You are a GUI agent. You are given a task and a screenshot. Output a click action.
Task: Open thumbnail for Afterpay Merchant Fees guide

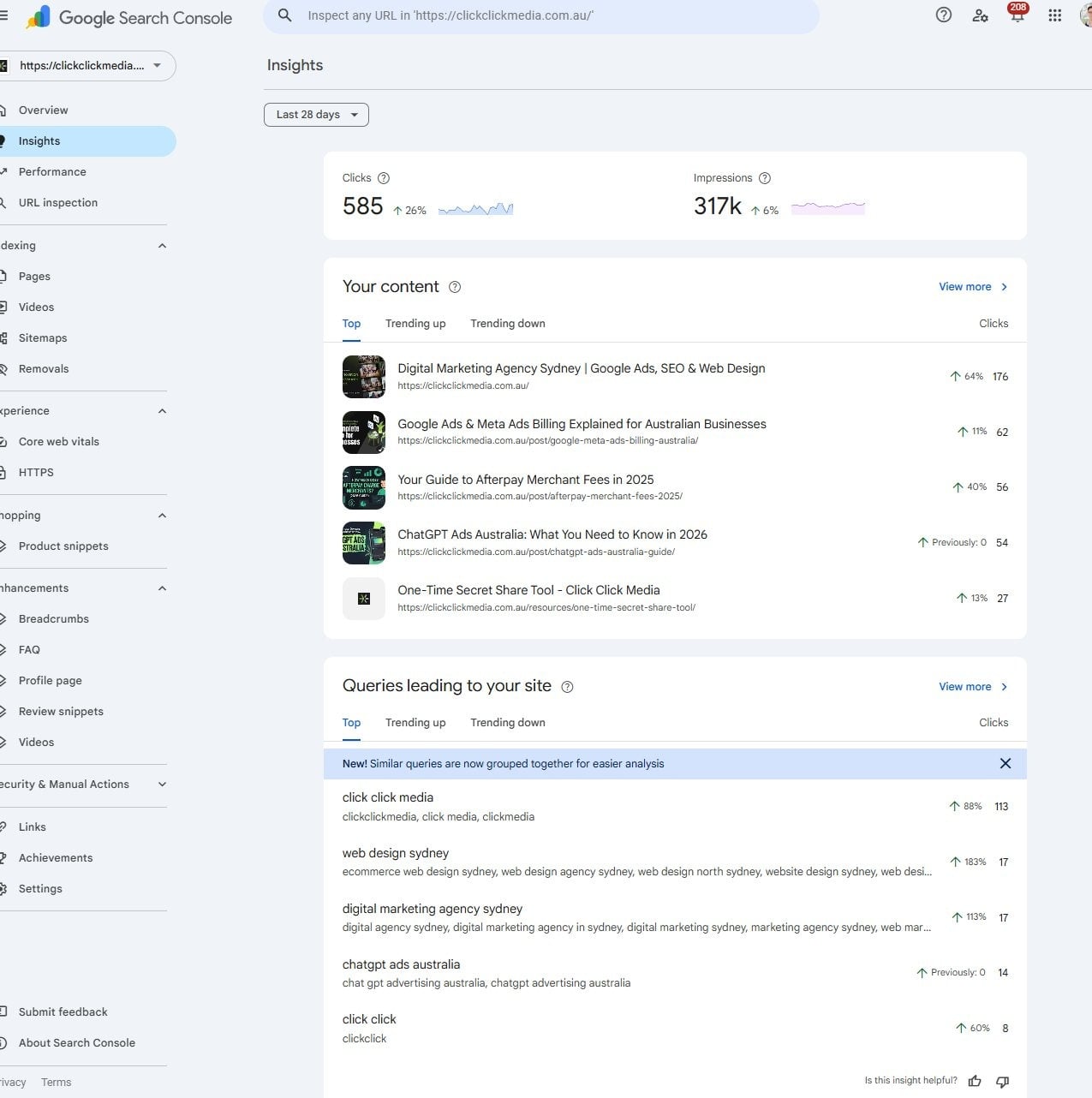[x=364, y=487]
